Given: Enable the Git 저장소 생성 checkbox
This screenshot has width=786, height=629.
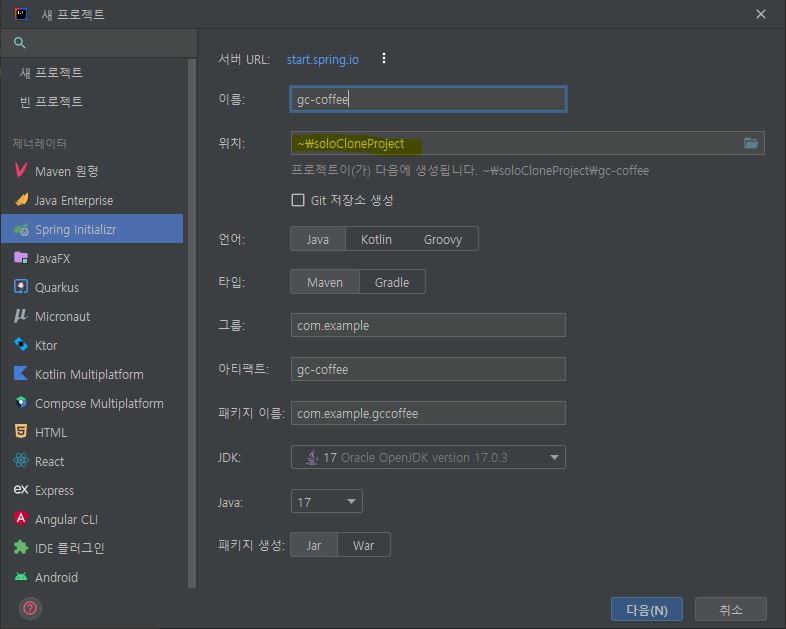Looking at the screenshot, I should coord(298,200).
